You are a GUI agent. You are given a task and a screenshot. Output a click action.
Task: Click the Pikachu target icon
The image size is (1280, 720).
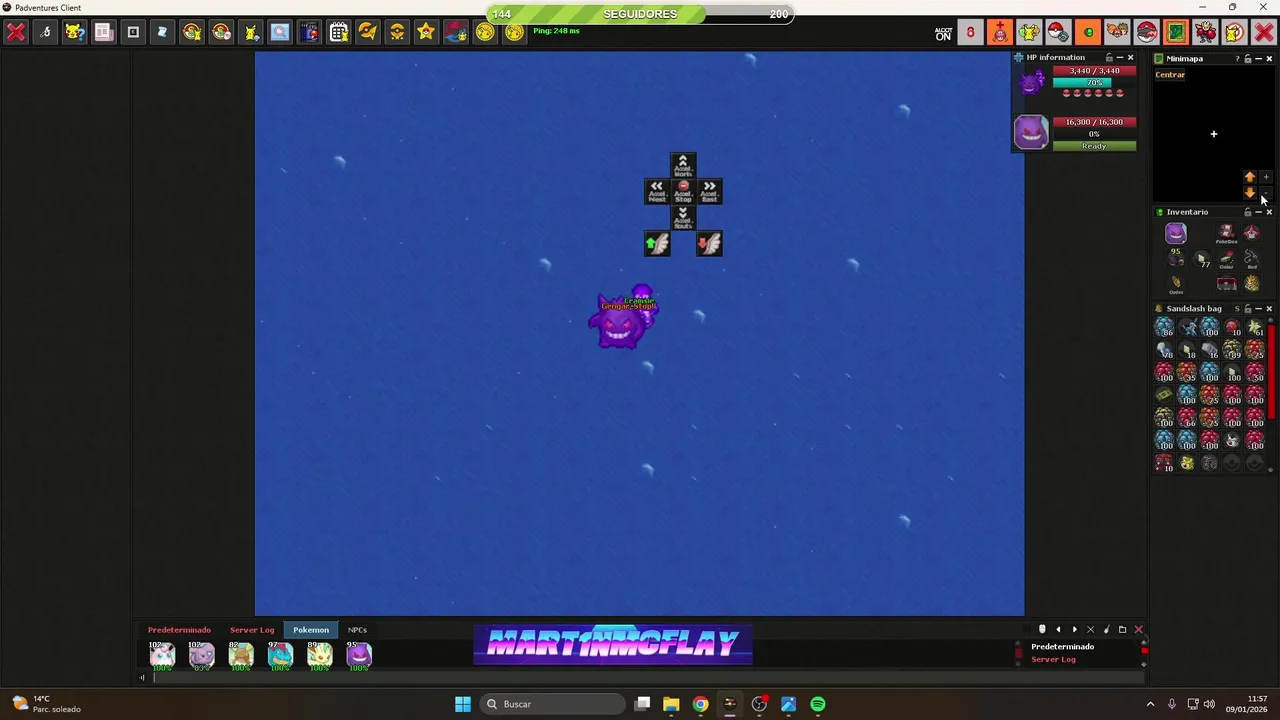1234,32
